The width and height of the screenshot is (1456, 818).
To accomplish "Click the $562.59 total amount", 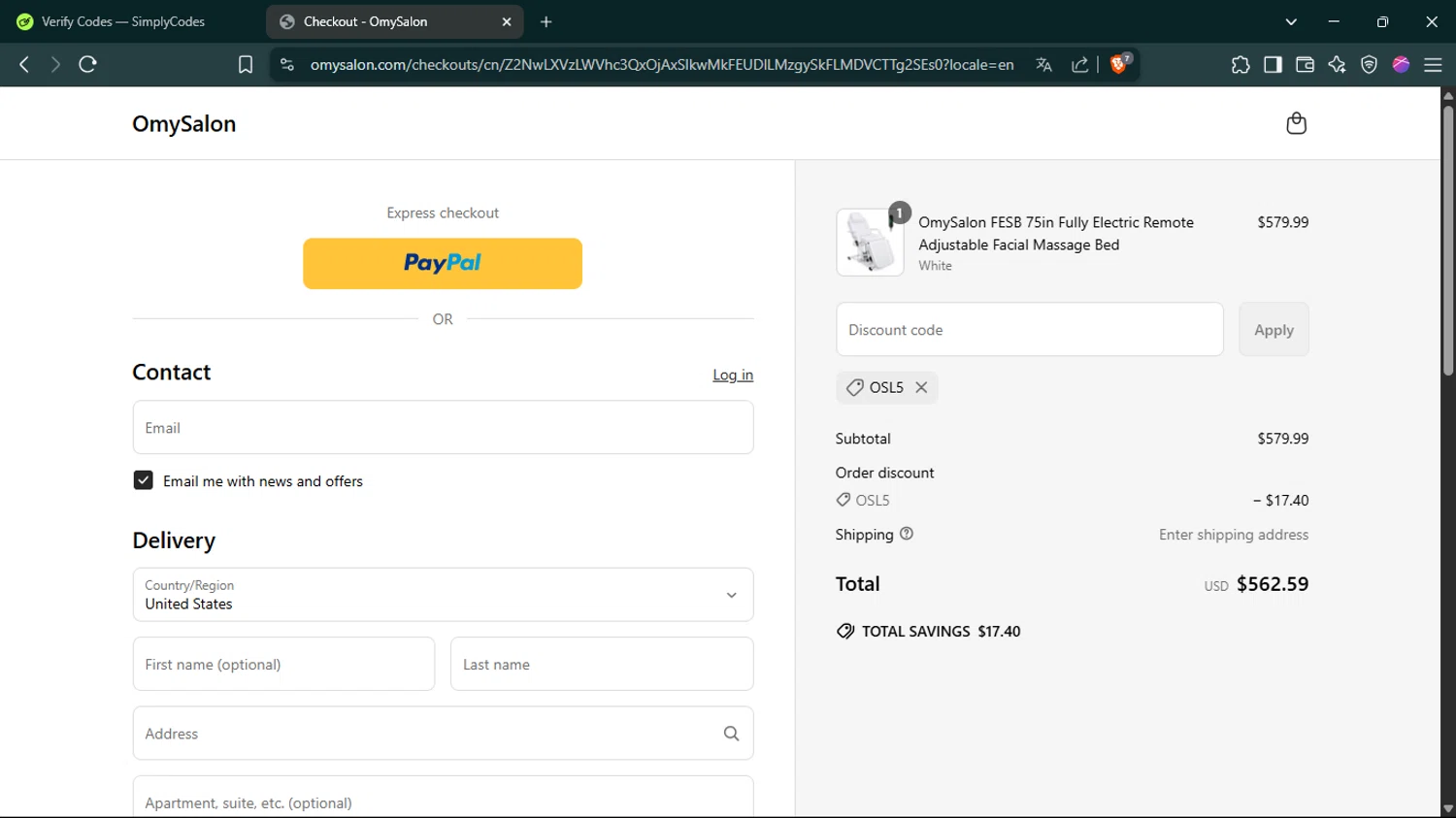I will 1273,584.
